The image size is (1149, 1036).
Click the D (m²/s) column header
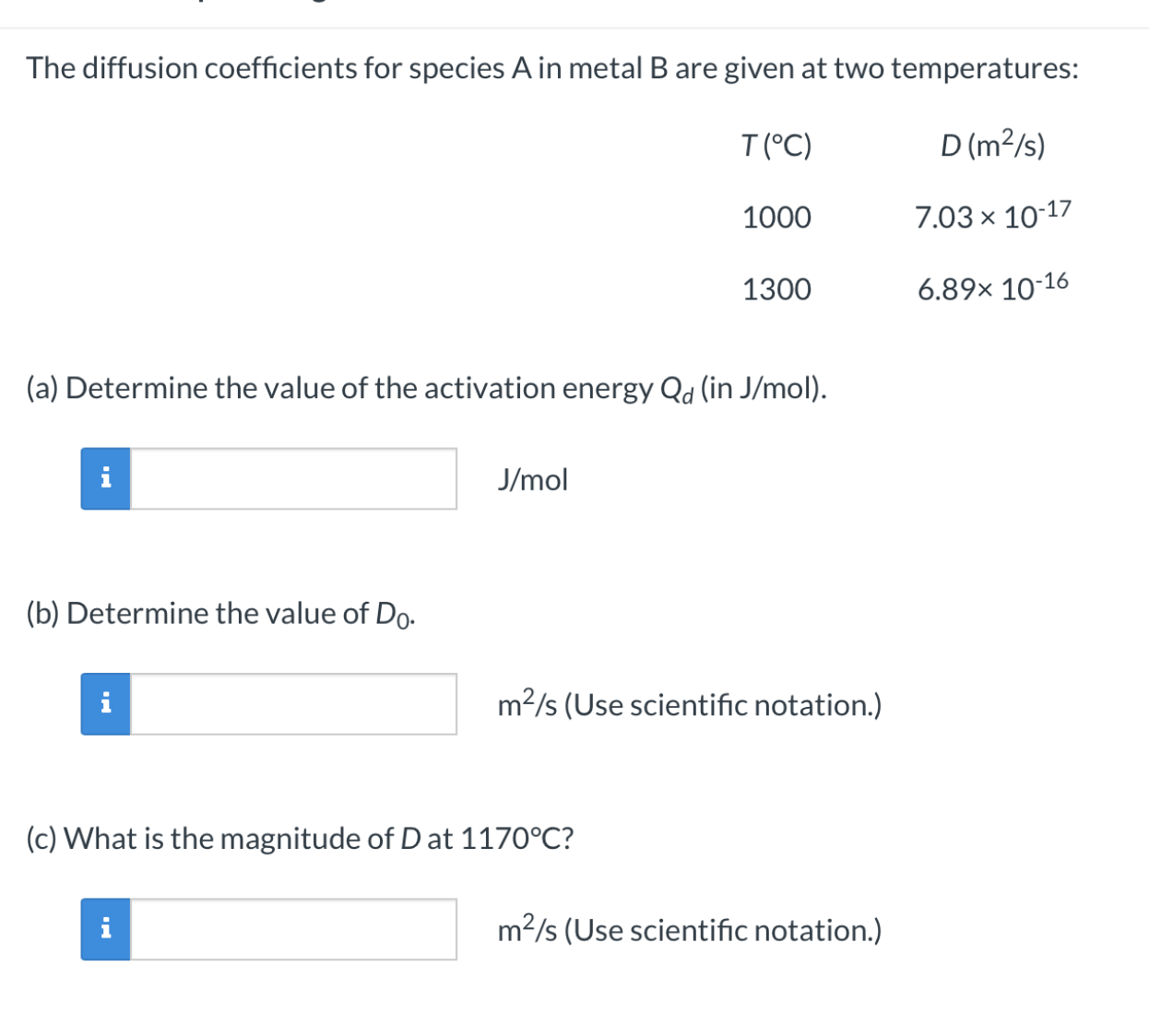point(992,145)
